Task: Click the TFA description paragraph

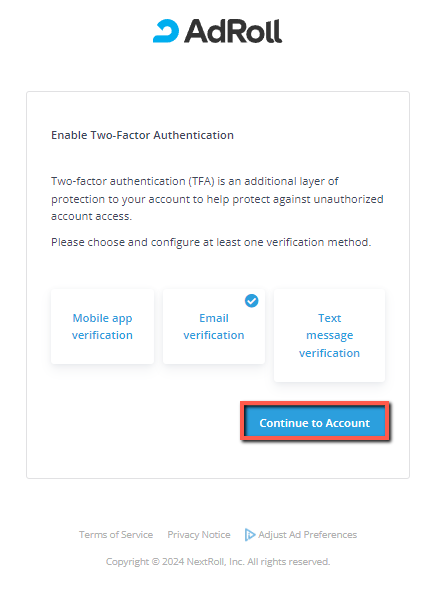Action: [217, 199]
